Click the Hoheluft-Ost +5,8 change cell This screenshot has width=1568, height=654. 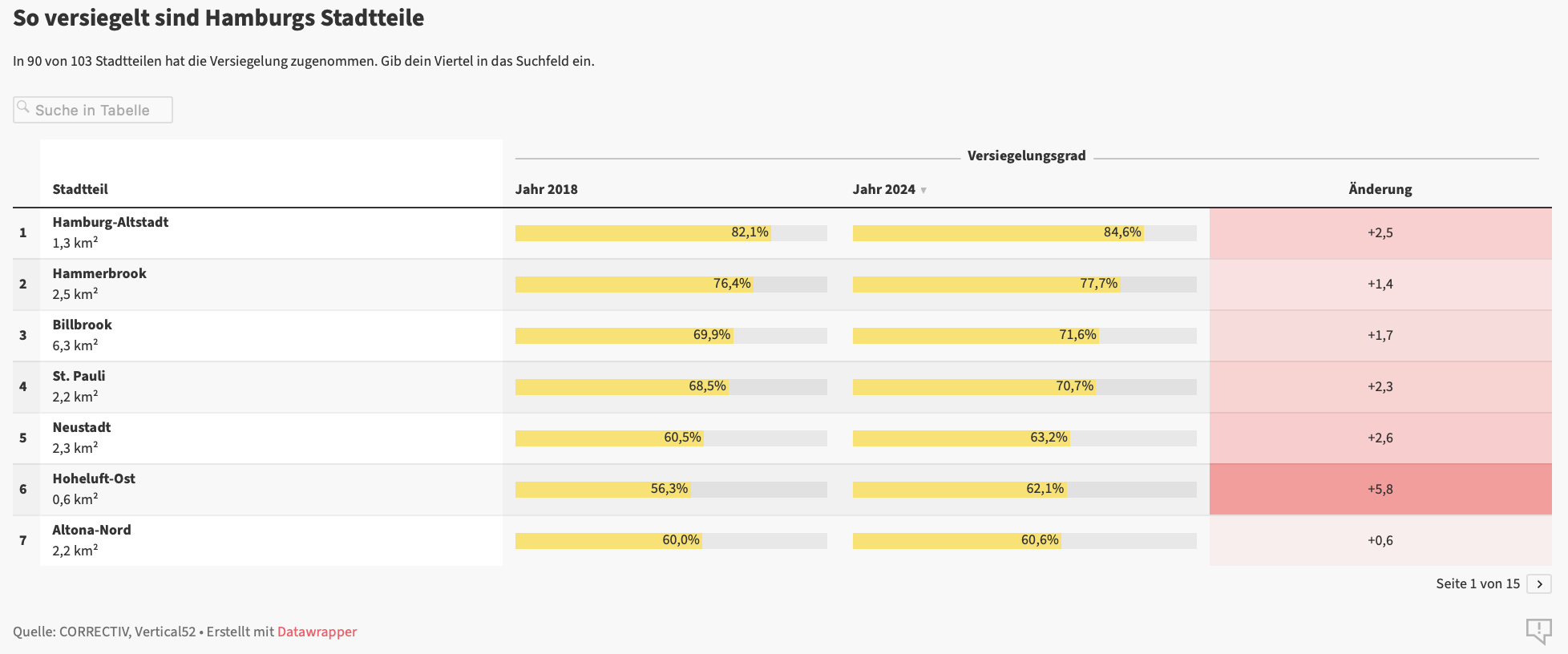click(x=1380, y=489)
